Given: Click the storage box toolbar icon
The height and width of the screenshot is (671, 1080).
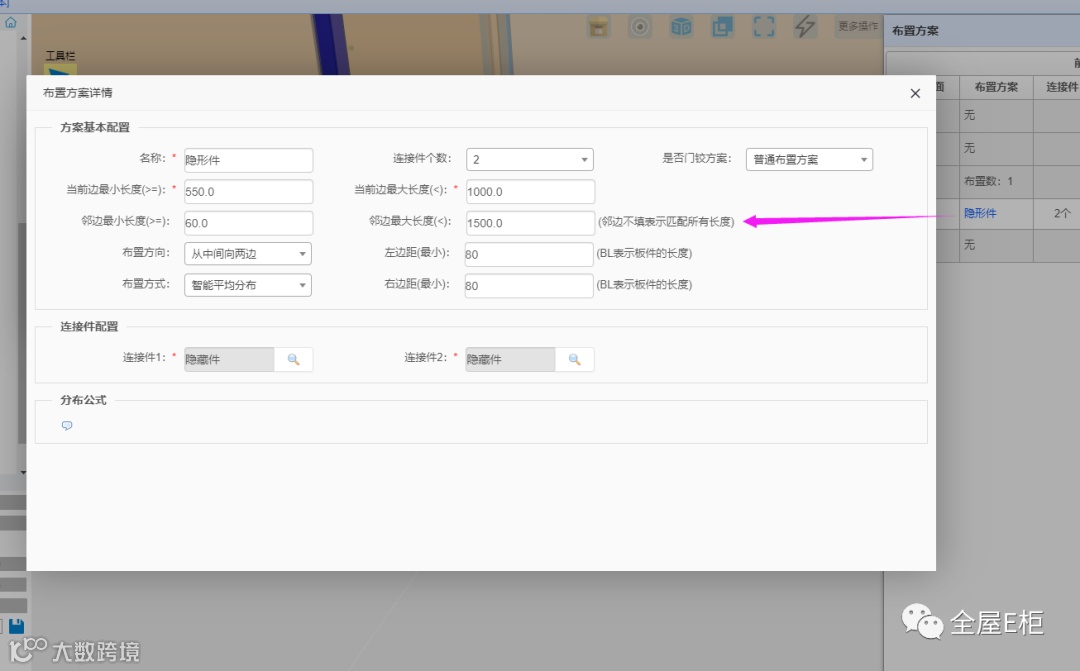Looking at the screenshot, I should click(599, 28).
